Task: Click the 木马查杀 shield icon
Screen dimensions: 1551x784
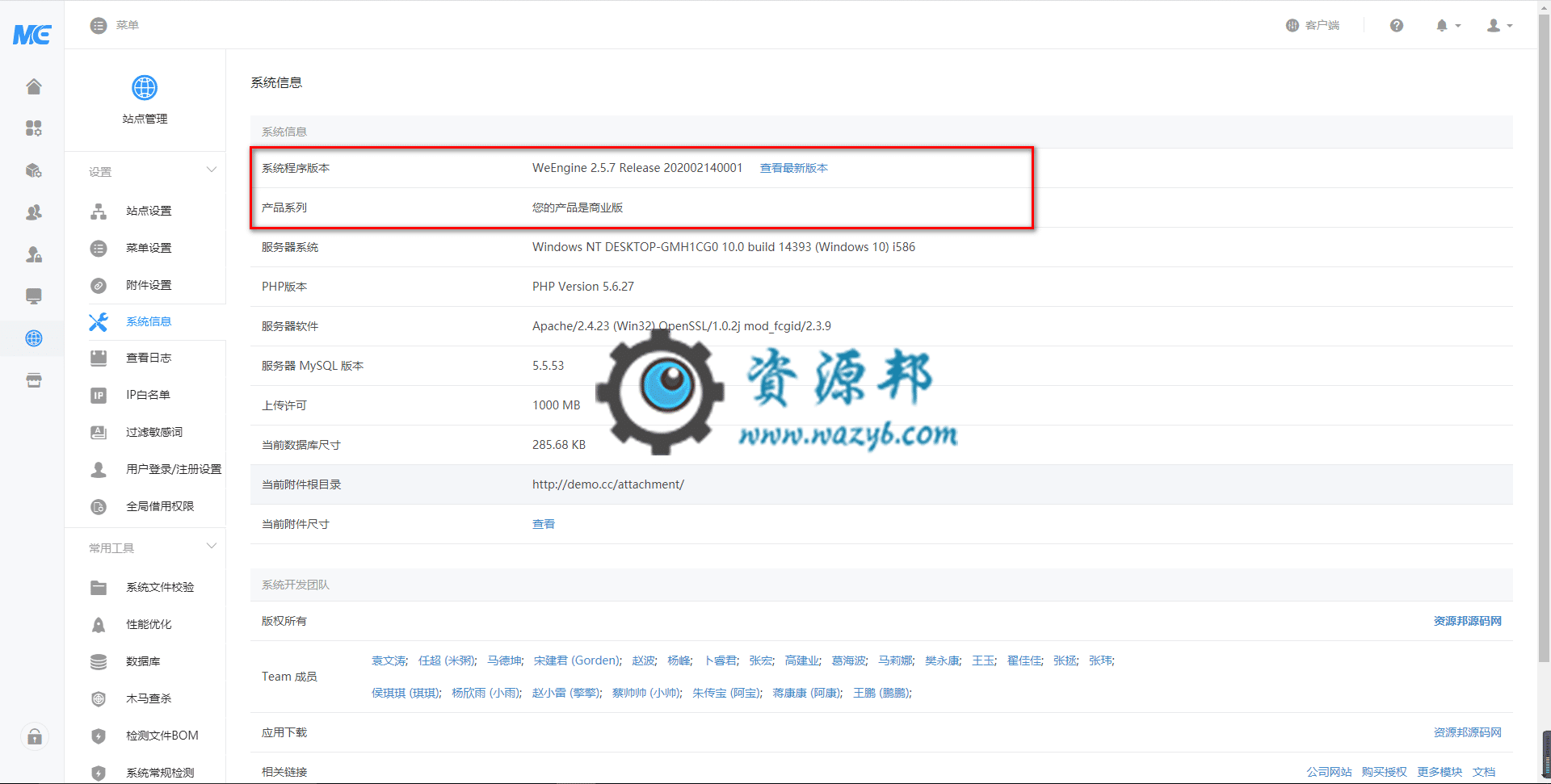Action: click(99, 699)
